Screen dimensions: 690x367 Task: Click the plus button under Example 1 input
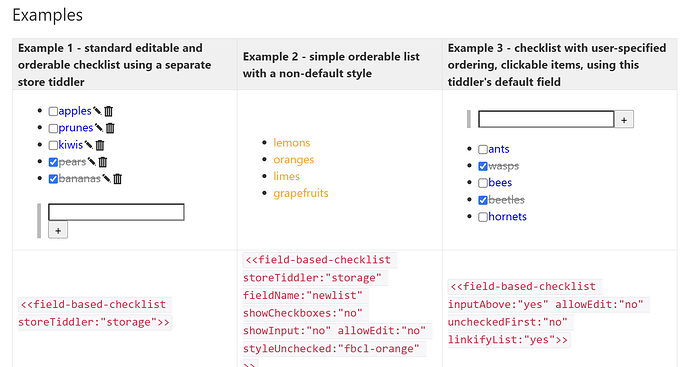tap(58, 231)
